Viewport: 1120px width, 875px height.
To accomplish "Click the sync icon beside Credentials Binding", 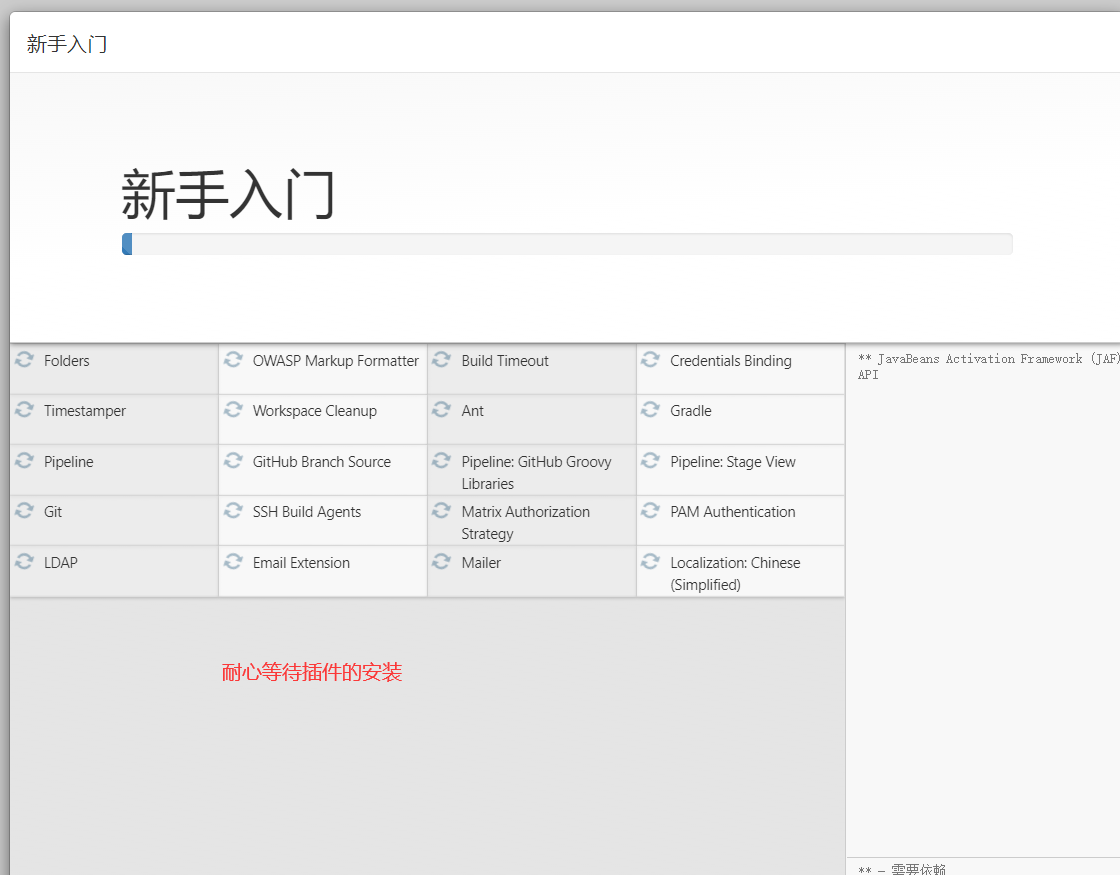I will pos(650,359).
